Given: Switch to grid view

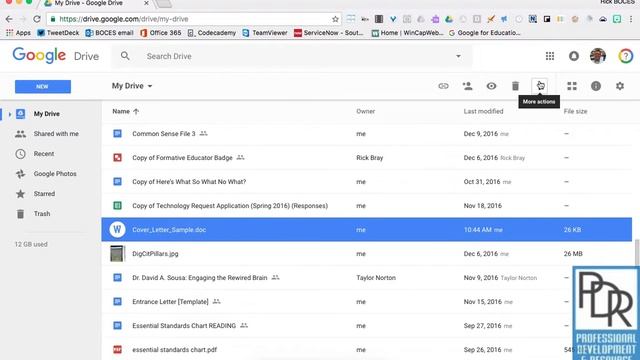Looking at the screenshot, I should 572,86.
